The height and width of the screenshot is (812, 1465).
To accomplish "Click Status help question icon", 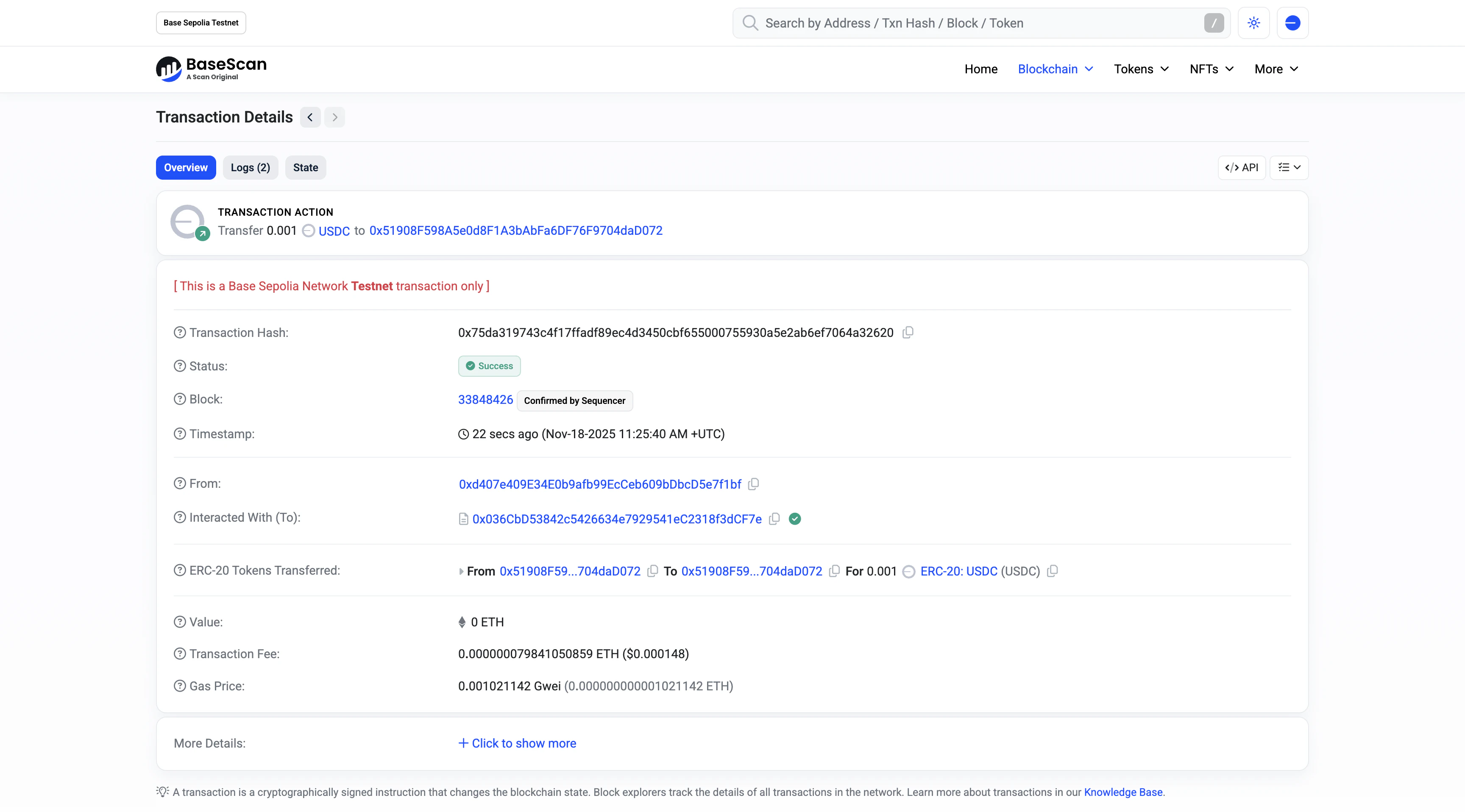I will [180, 366].
